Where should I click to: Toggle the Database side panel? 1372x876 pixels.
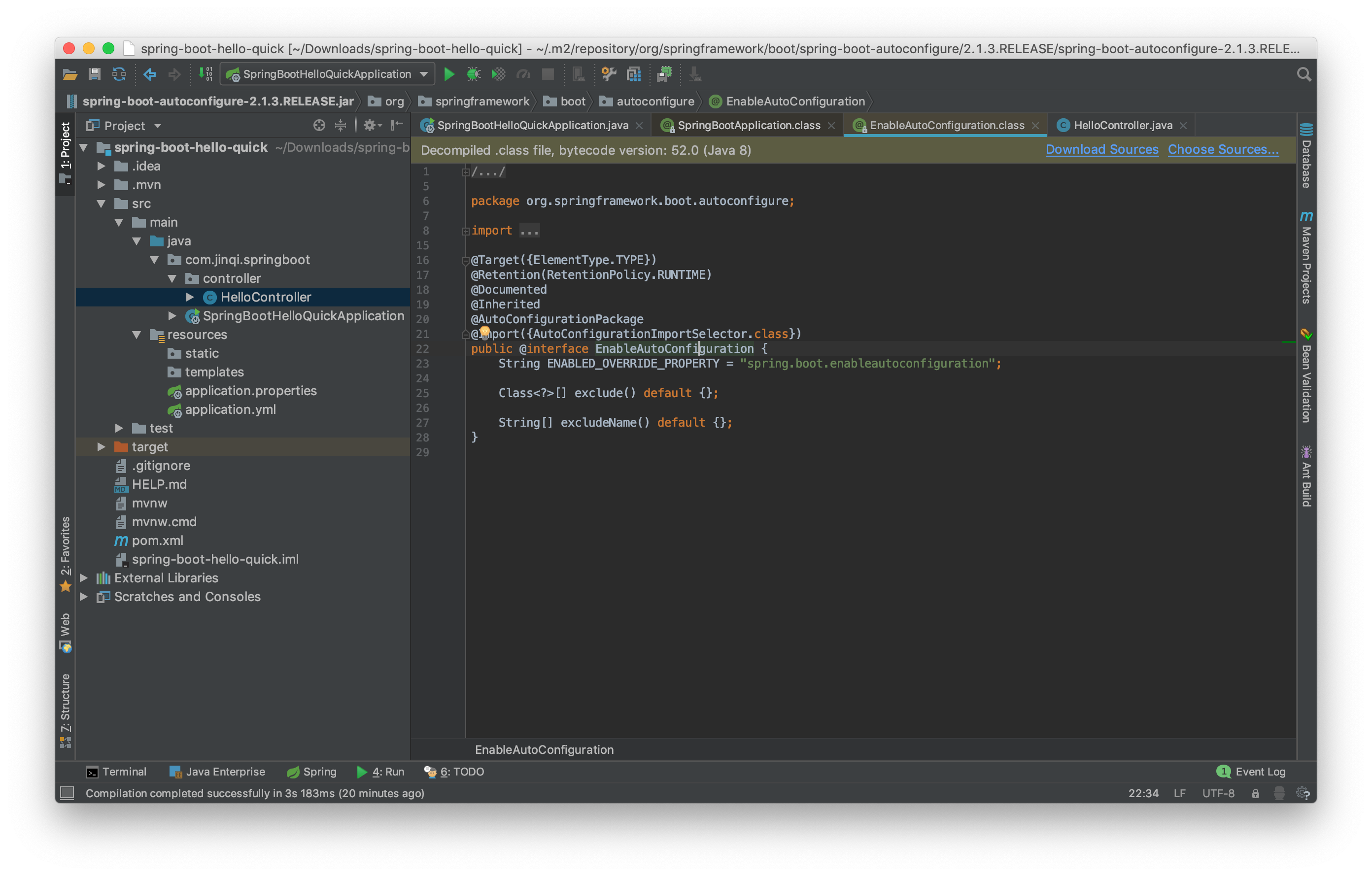coord(1306,156)
